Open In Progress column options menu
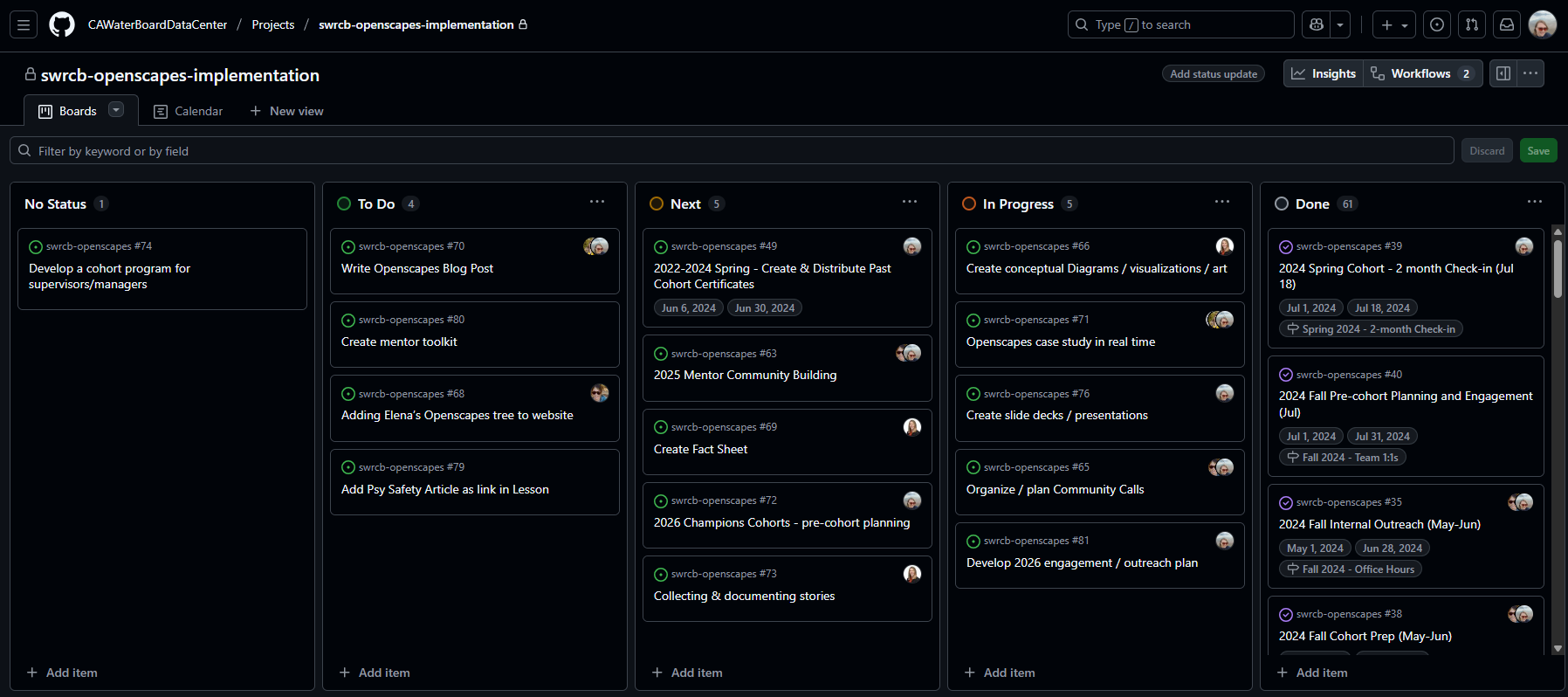The image size is (1568, 697). [1222, 202]
